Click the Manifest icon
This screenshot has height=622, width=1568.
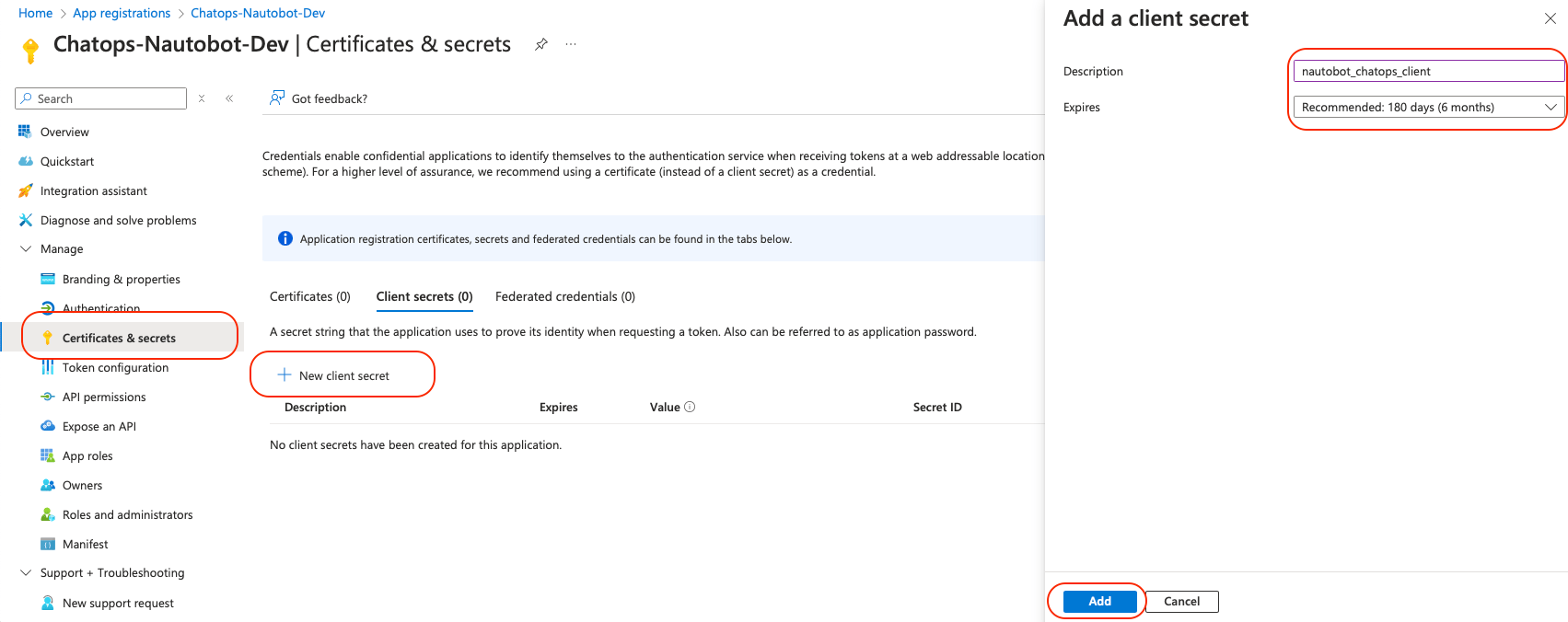[x=48, y=544]
